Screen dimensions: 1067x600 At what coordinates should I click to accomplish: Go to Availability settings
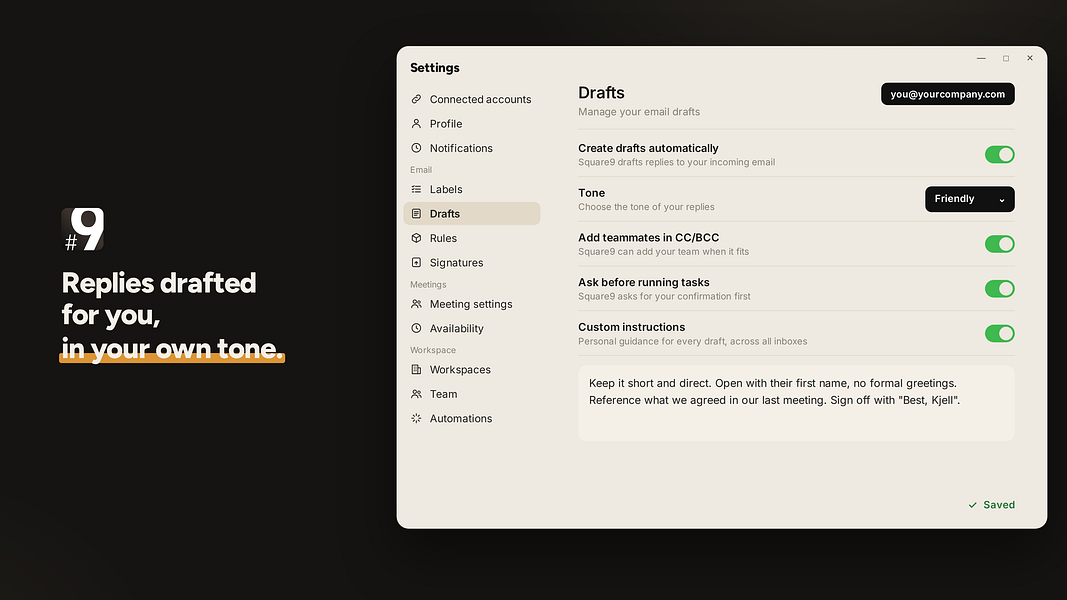(472, 329)
